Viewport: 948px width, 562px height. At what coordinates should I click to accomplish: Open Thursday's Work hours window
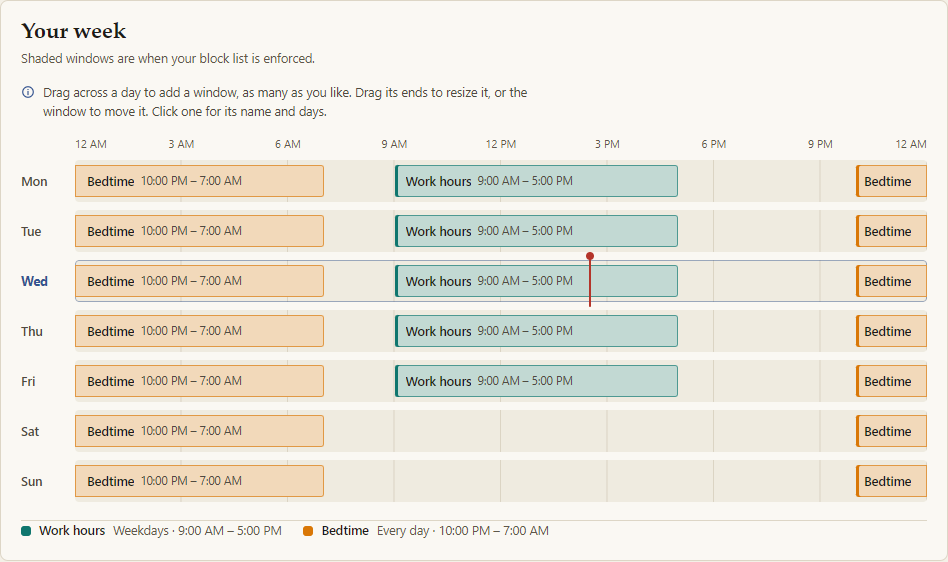pos(536,332)
